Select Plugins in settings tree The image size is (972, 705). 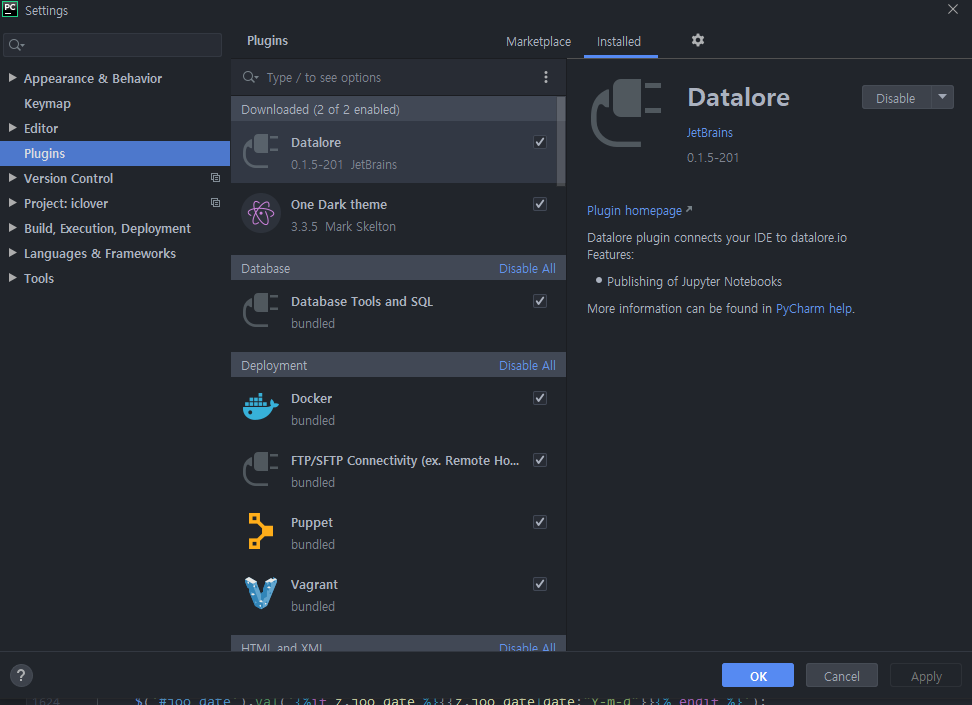click(115, 153)
